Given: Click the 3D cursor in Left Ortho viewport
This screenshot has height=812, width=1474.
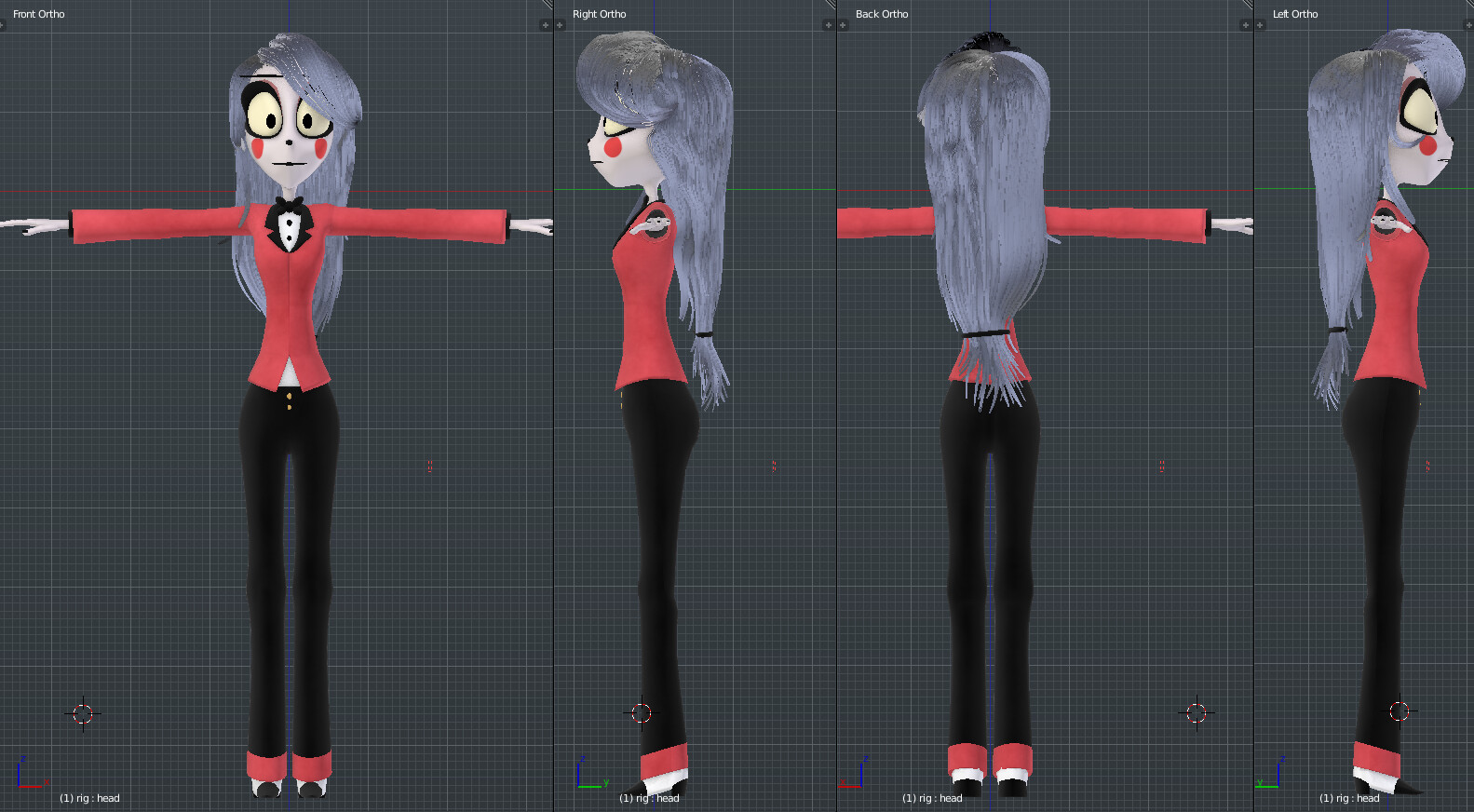Looking at the screenshot, I should tap(1400, 712).
